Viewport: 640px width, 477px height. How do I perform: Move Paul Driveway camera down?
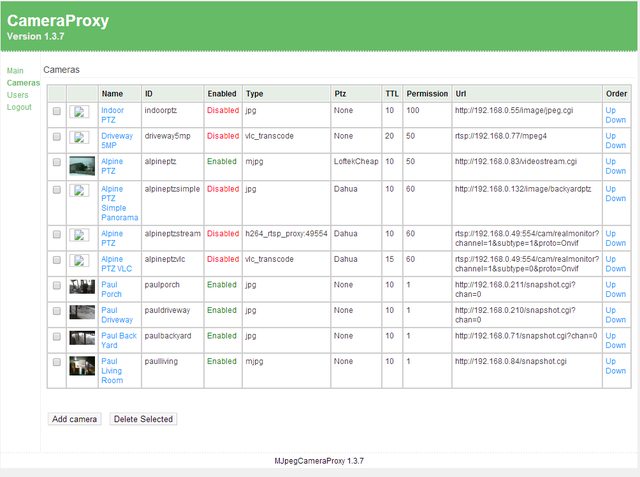[x=616, y=320]
